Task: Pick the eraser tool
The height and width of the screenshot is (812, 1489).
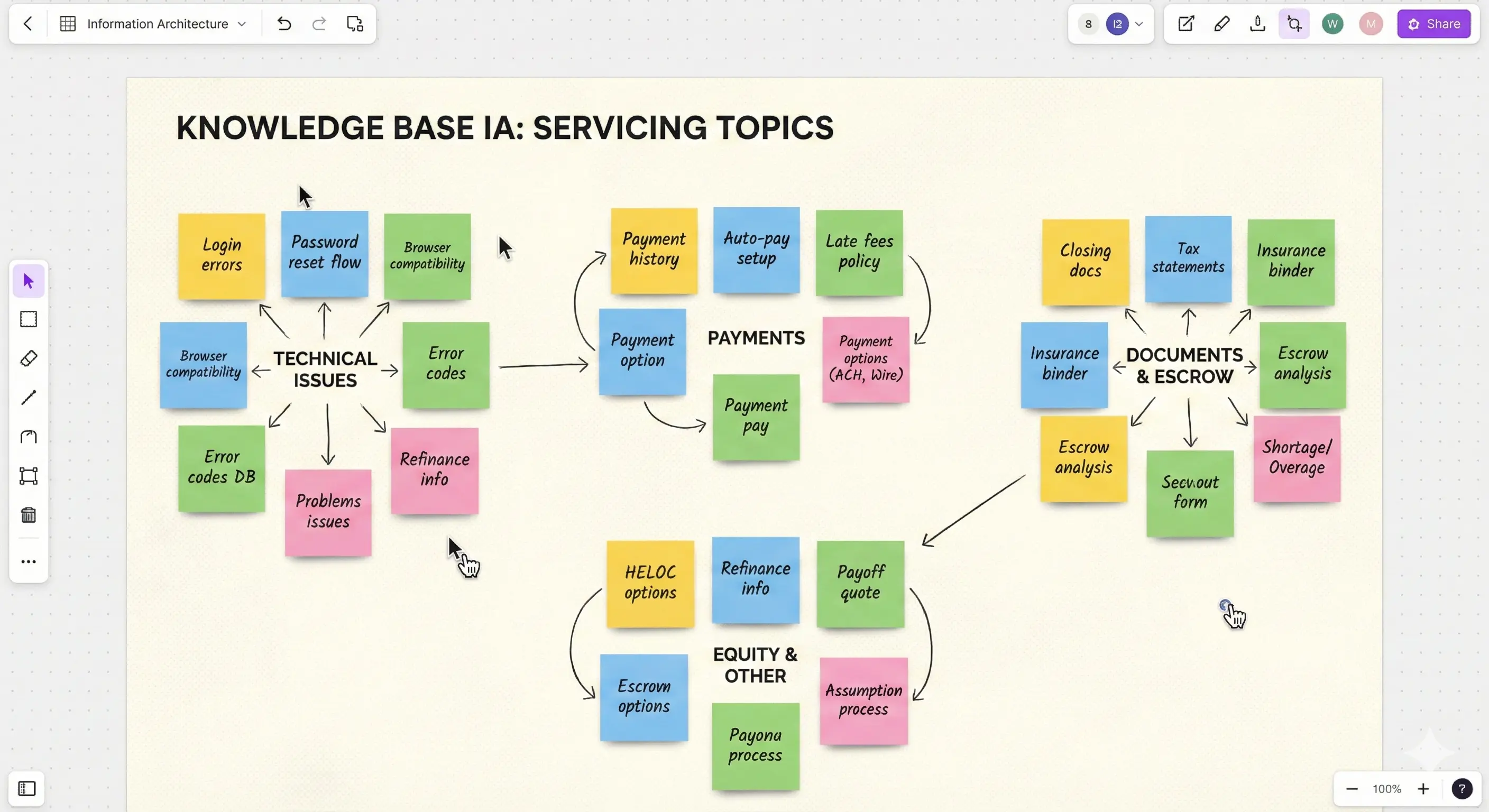Action: pos(29,358)
